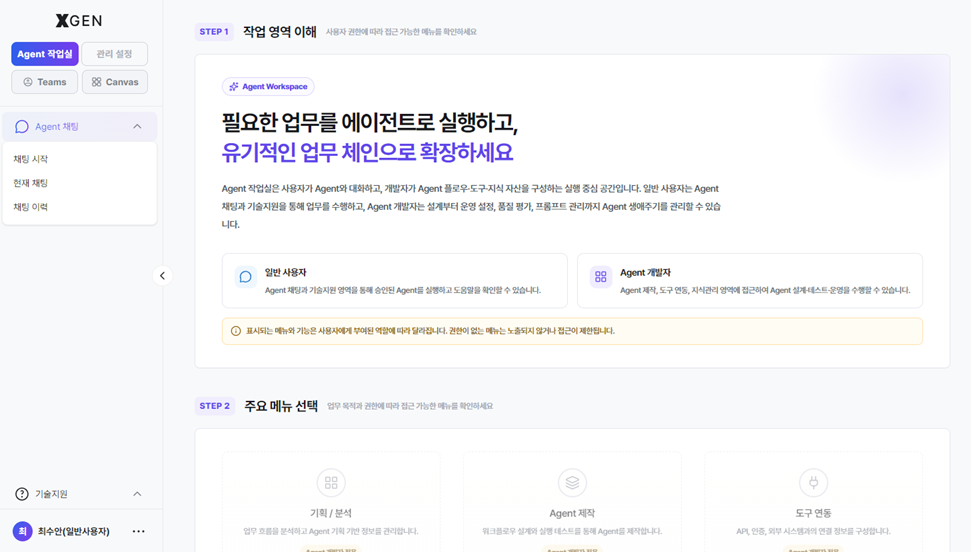Image resolution: width=971 pixels, height=552 pixels.
Task: Click the Agent 채팅 speech bubble icon
Action: click(x=22, y=126)
